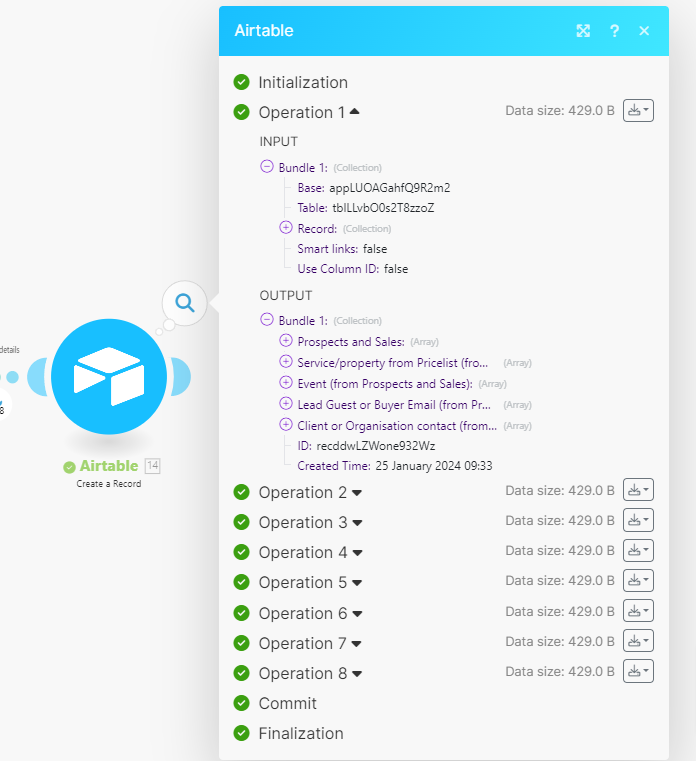
Task: Click Operation 1 Data size 429.0 B text
Action: (560, 111)
